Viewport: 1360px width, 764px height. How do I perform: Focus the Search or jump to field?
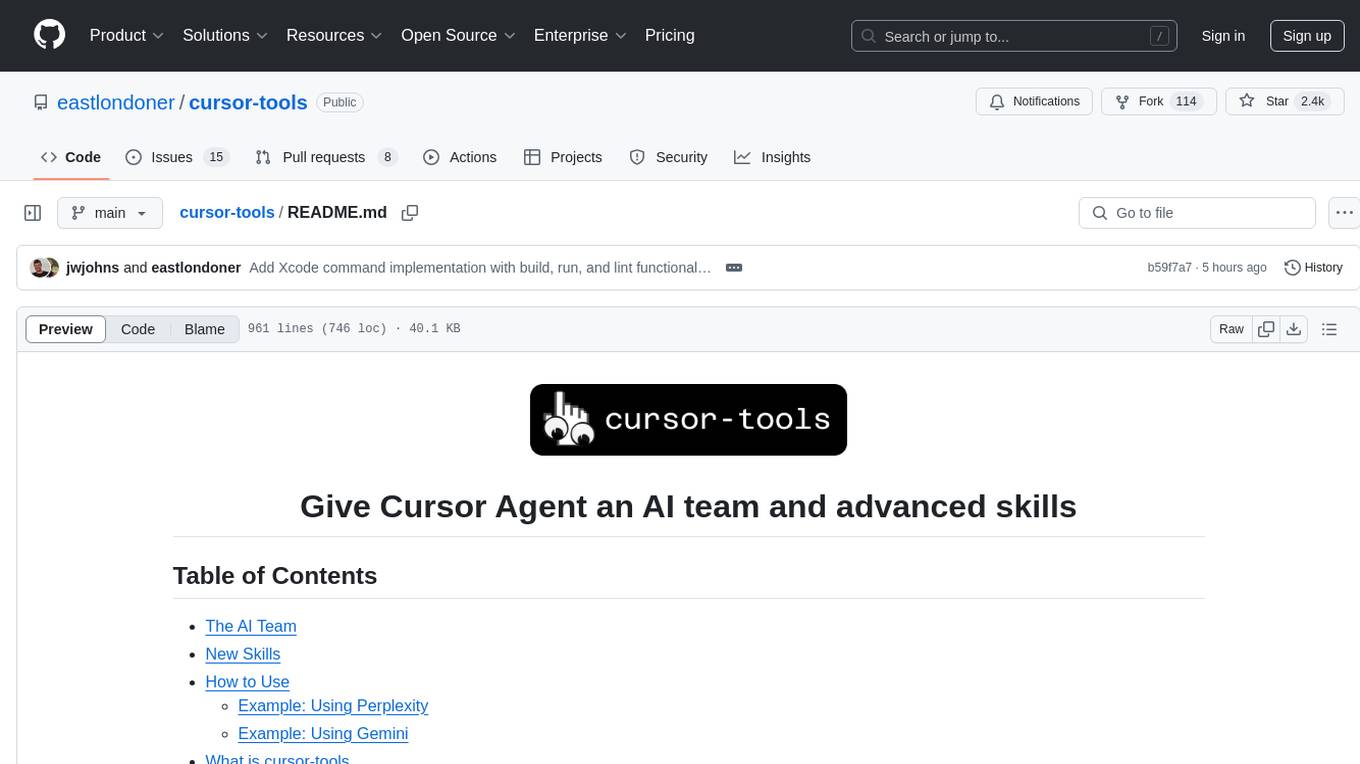1012,36
